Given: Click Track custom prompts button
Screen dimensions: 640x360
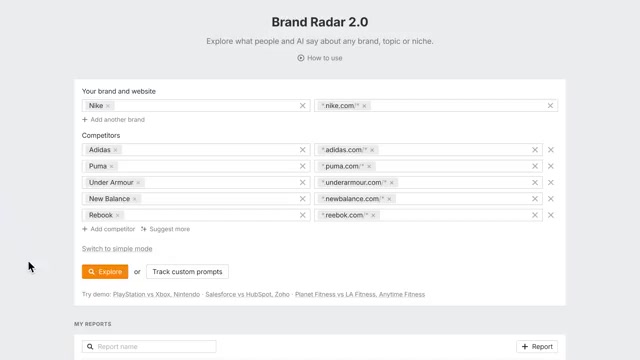Looking at the screenshot, I should (x=187, y=272).
